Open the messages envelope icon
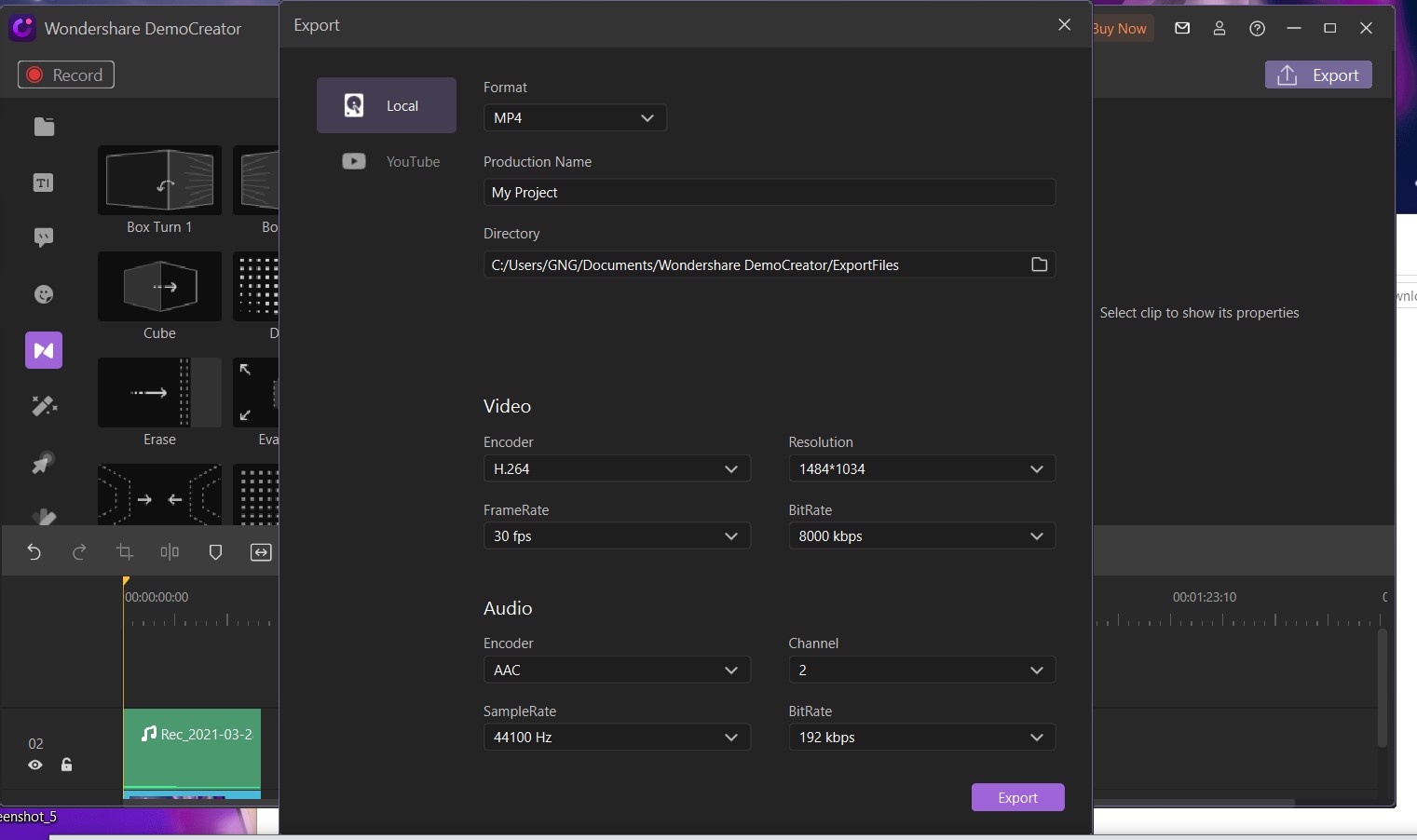The width and height of the screenshot is (1417, 840). pos(1182,28)
